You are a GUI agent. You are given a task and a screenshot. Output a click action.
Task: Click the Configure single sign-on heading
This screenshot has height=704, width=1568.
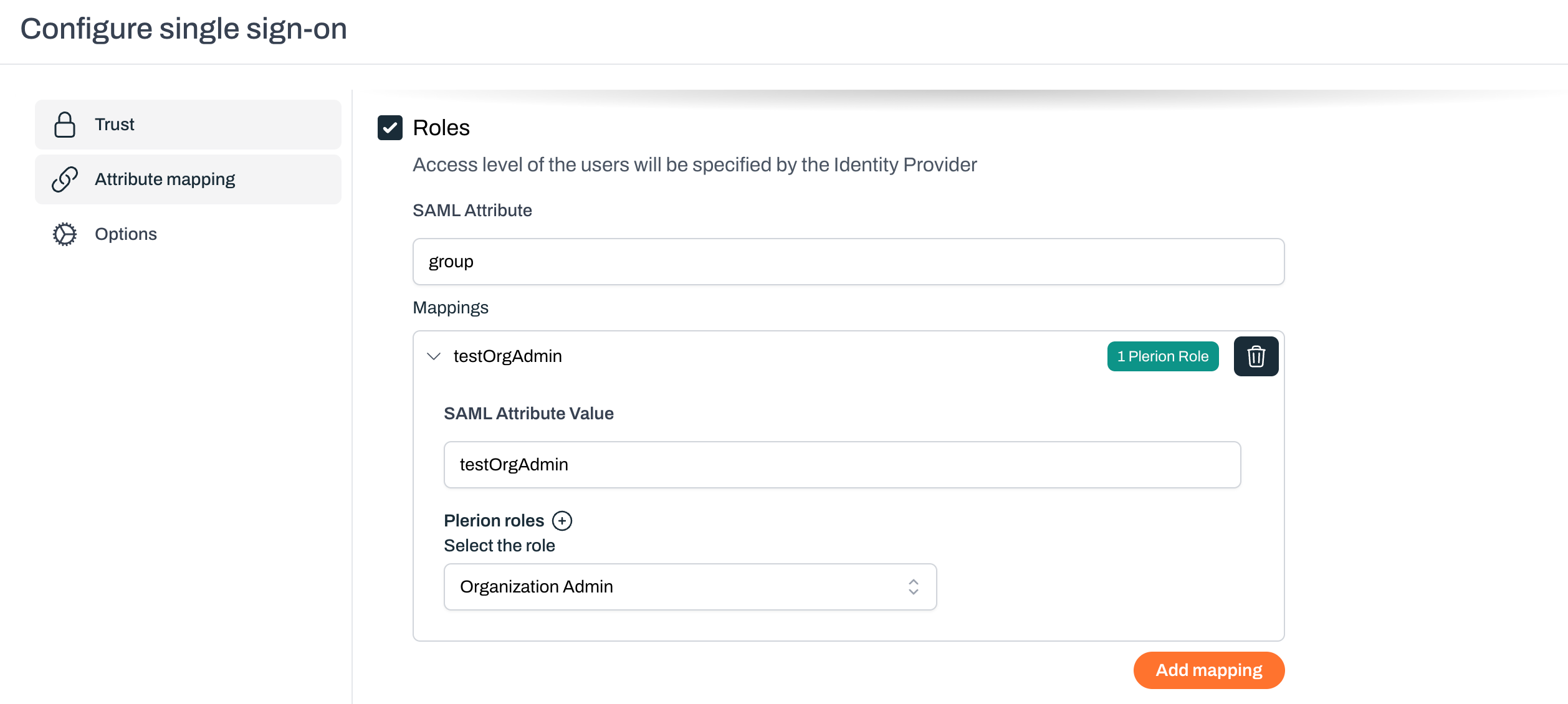pyautogui.click(x=183, y=29)
